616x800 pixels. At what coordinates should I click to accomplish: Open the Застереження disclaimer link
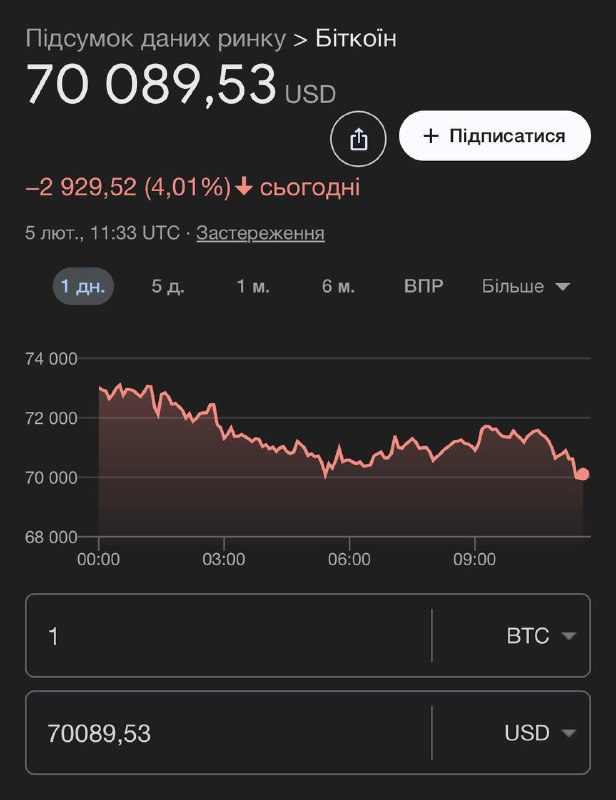click(x=260, y=233)
